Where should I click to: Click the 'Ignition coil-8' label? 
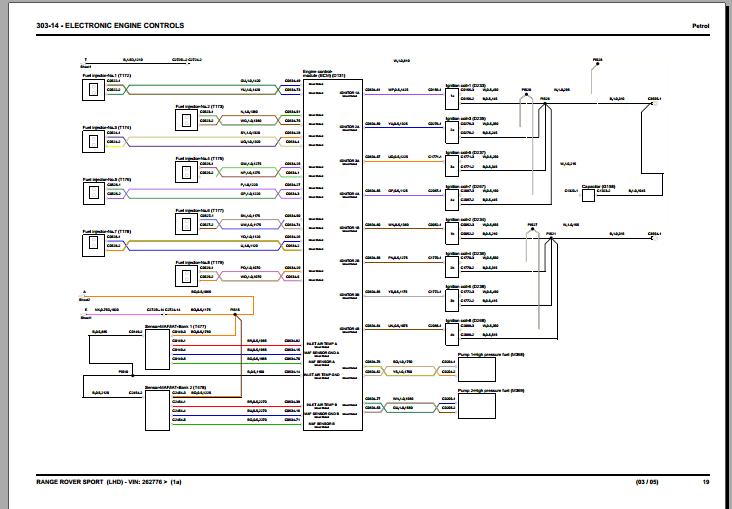(466, 321)
